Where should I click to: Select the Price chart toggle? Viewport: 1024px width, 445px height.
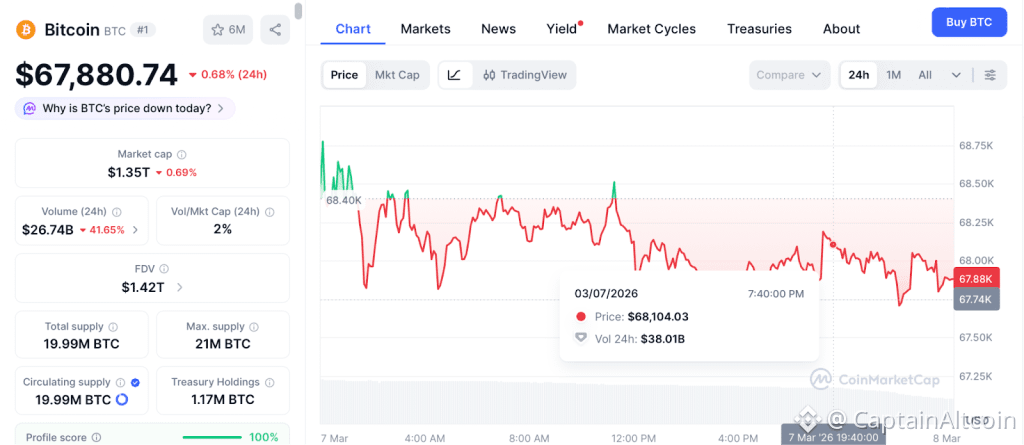(x=344, y=75)
